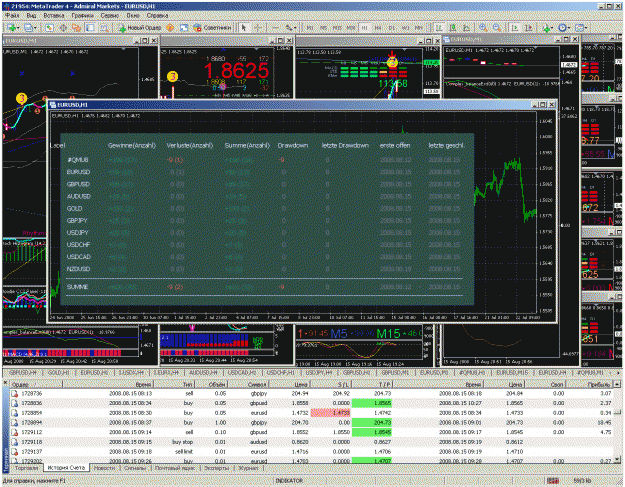
Task: Sort history by the Прибыль column header
Action: (590, 385)
